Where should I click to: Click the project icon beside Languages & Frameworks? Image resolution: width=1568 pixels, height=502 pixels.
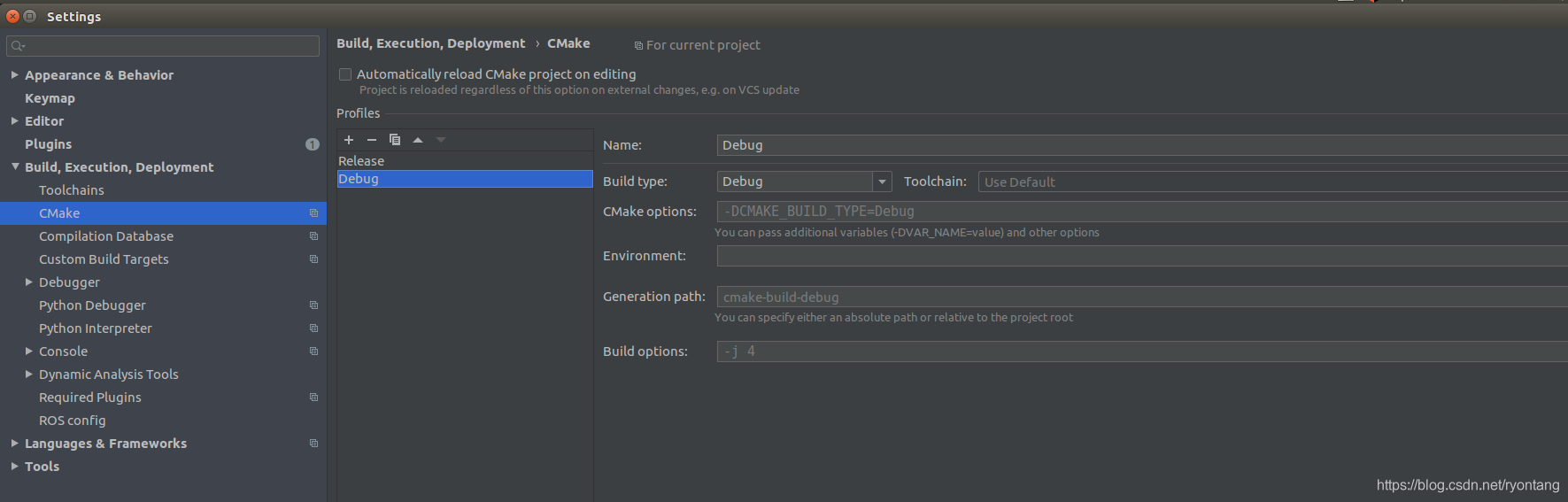(313, 444)
